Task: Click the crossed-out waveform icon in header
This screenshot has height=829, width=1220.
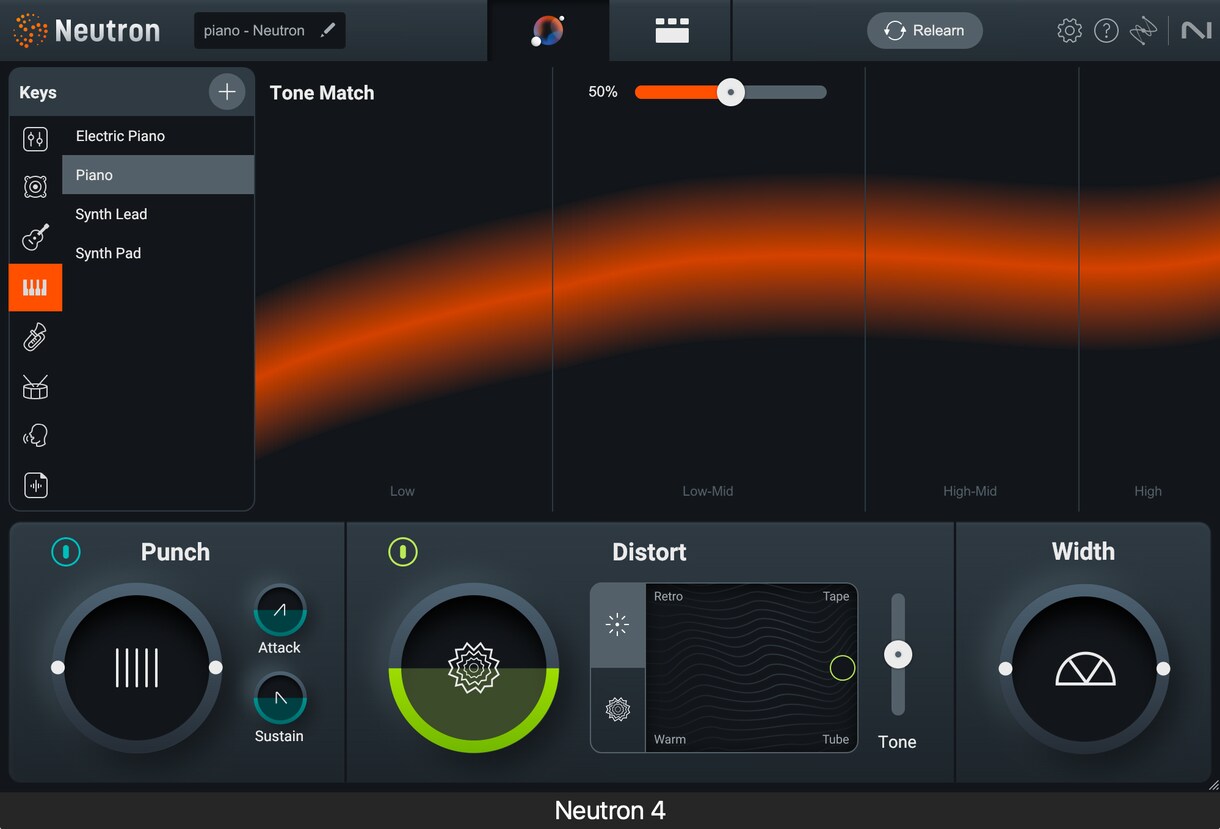Action: (1144, 31)
